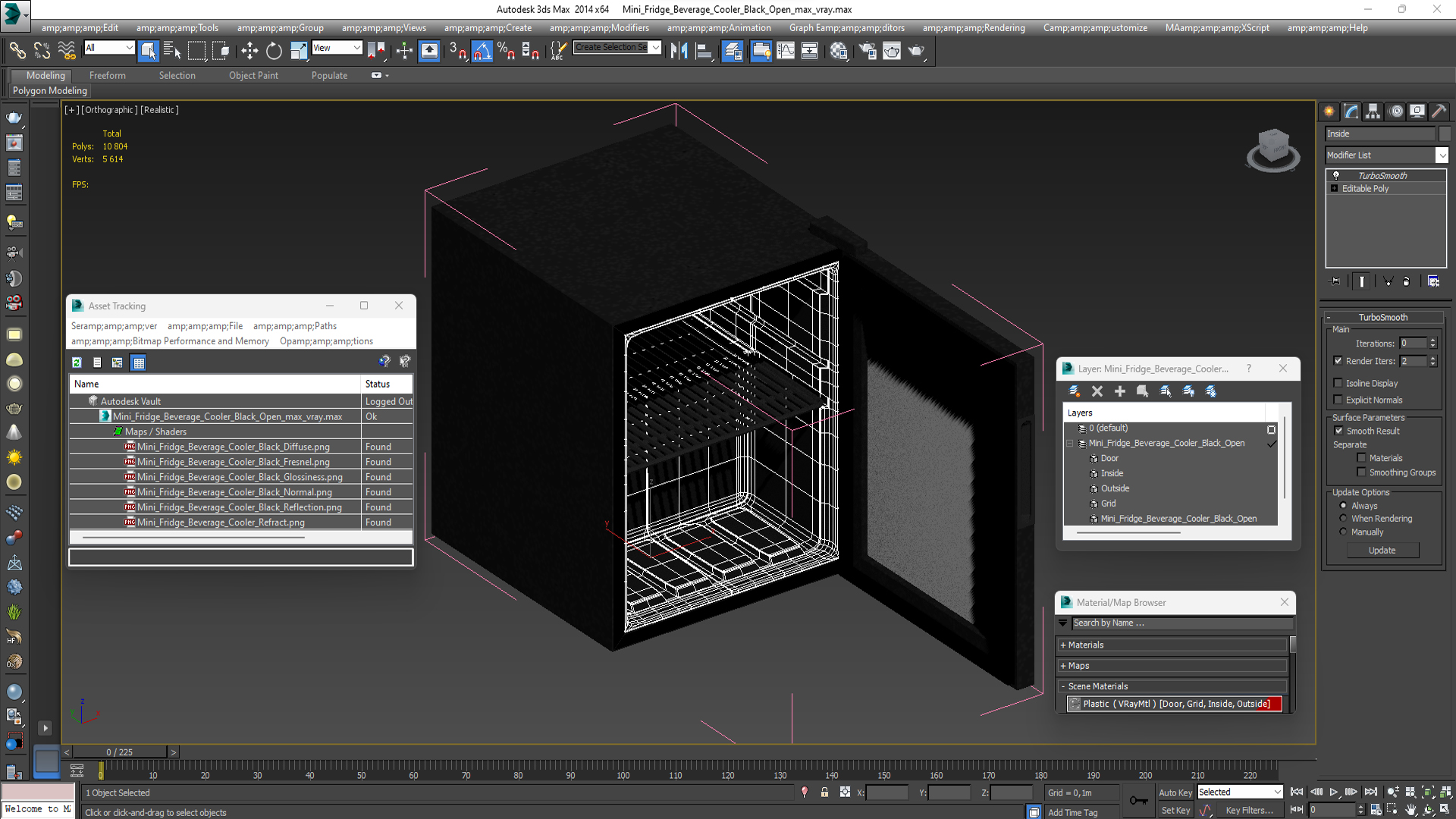Drag the timeline frame 0/225 scrollbar
1456x819 pixels.
pyautogui.click(x=121, y=751)
